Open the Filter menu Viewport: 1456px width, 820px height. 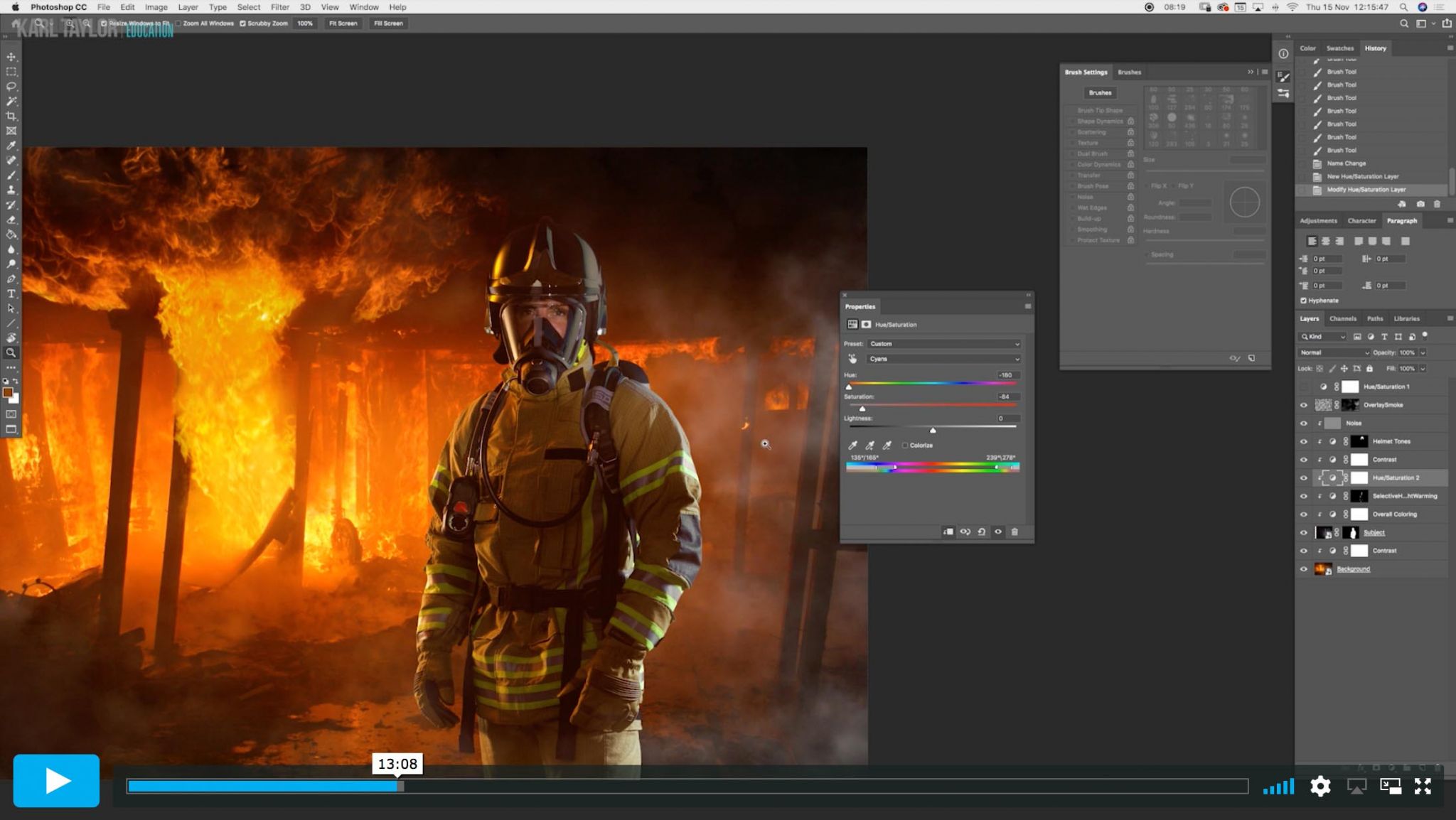(279, 6)
